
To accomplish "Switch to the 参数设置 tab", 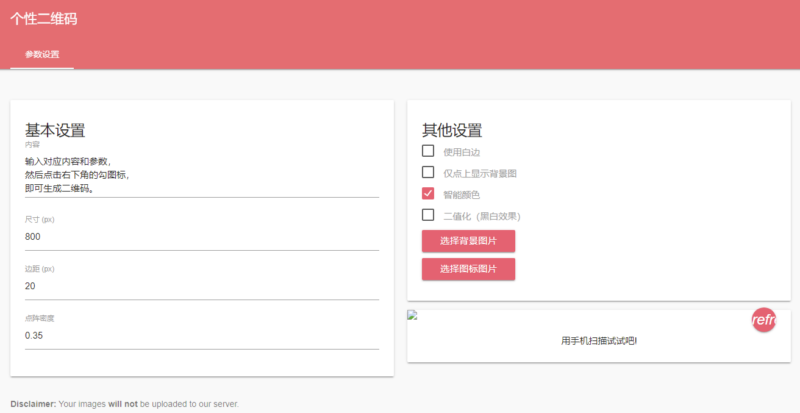I will coord(42,54).
